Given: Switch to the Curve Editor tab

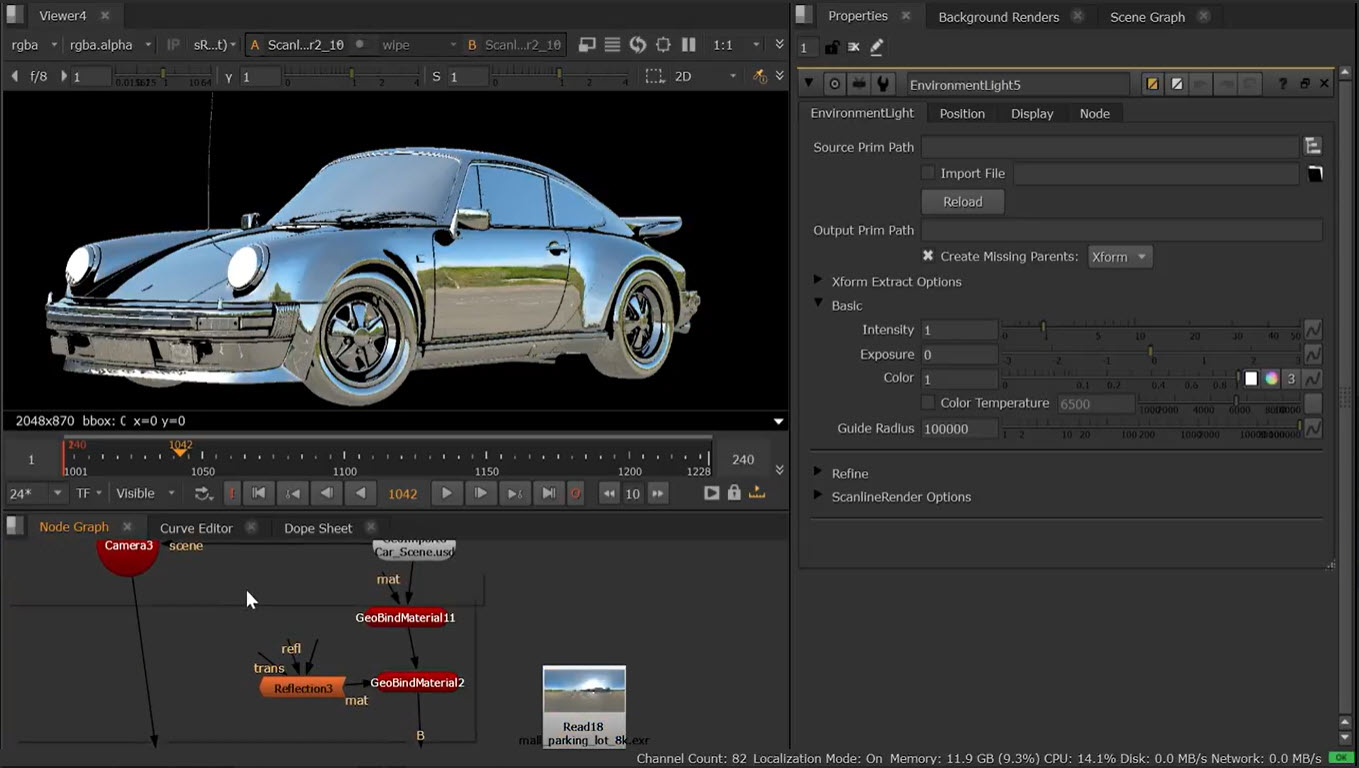Looking at the screenshot, I should pyautogui.click(x=196, y=528).
